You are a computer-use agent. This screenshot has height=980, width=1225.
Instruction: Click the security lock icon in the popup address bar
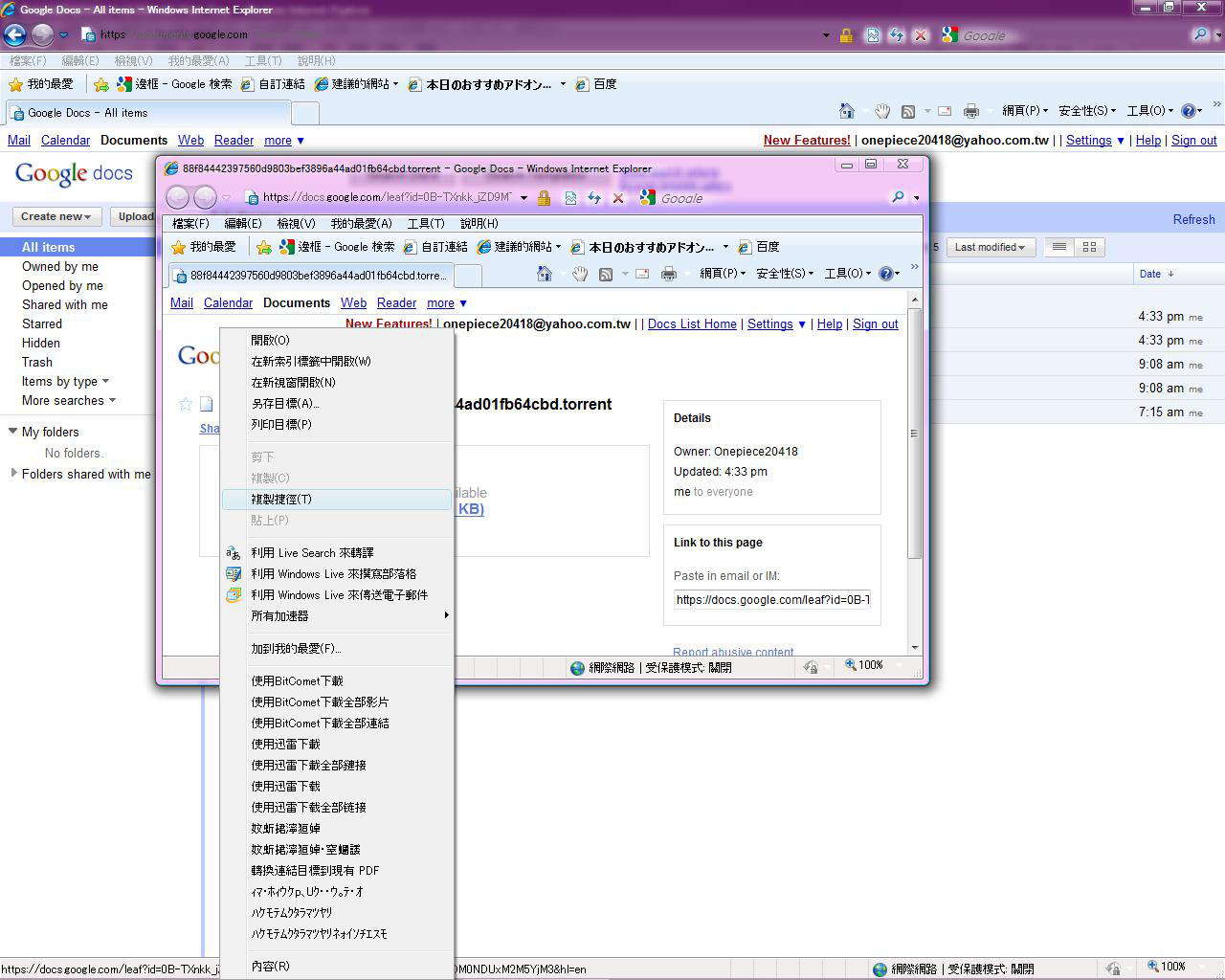pos(544,198)
